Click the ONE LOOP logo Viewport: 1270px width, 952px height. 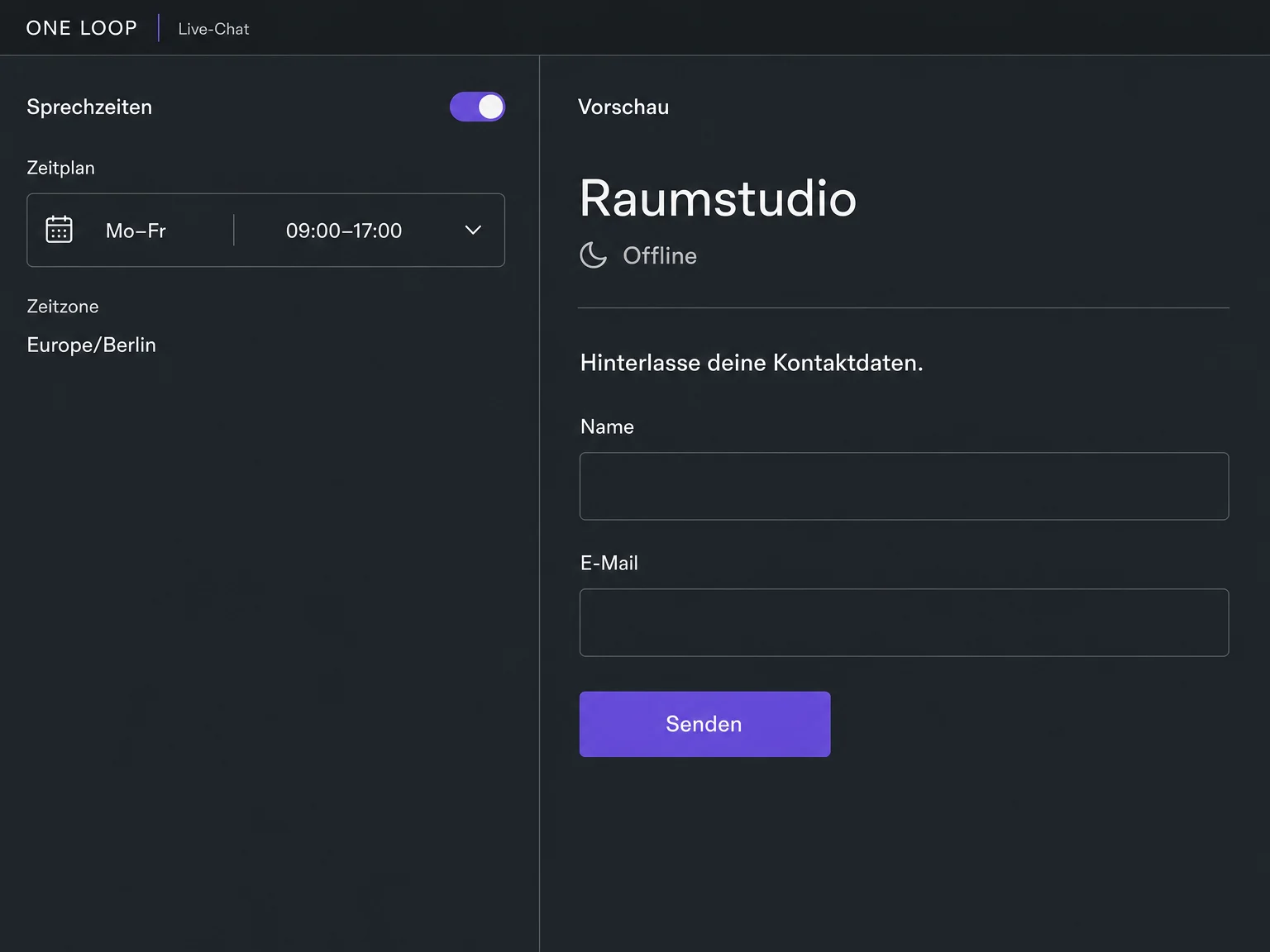tap(82, 28)
